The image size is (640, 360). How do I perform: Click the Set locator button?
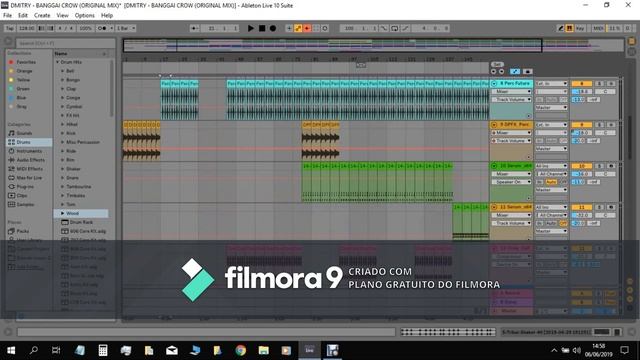tap(497, 64)
